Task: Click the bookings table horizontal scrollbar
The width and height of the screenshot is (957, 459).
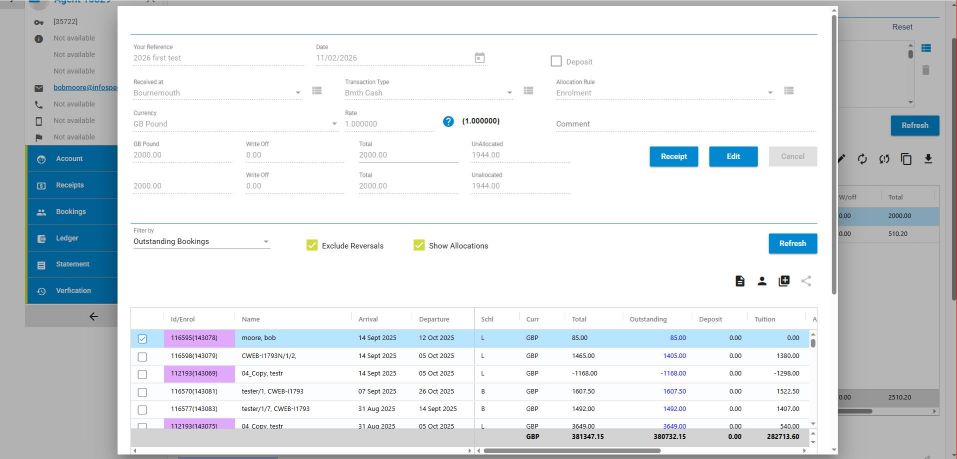Action: tap(571, 450)
